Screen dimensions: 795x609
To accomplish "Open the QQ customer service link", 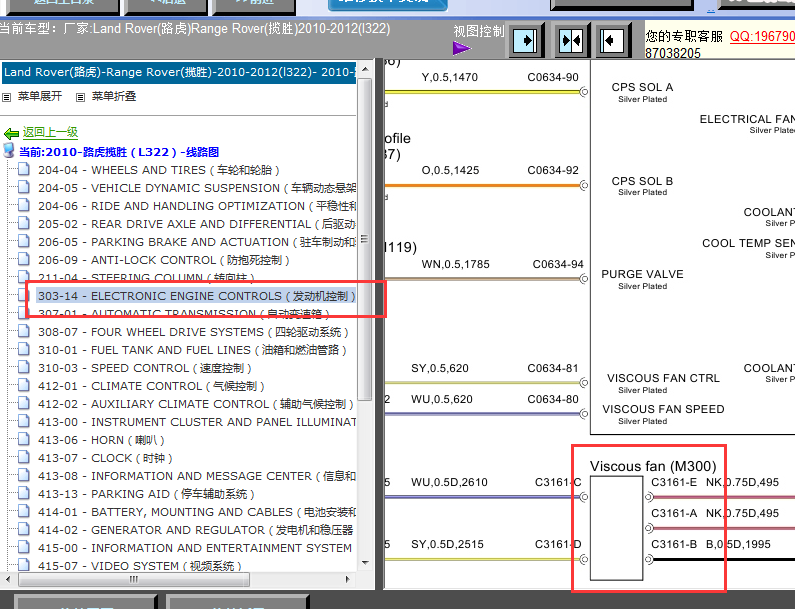I will pos(762,37).
